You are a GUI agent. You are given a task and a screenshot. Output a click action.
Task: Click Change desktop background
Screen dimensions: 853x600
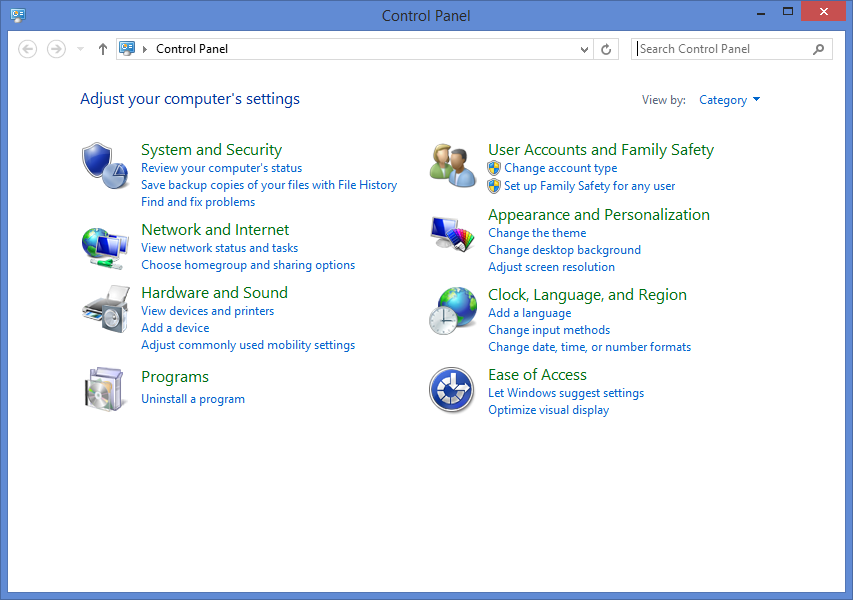[565, 250]
